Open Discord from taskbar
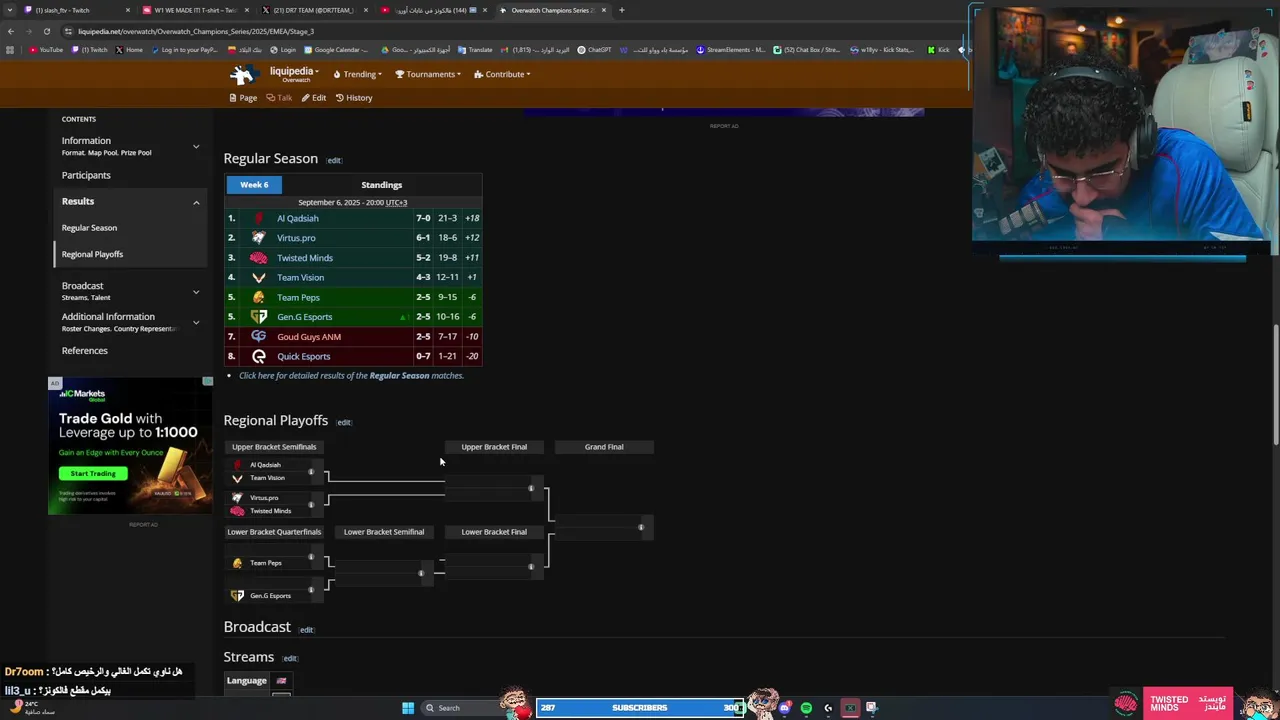The width and height of the screenshot is (1280, 720). pos(784,708)
